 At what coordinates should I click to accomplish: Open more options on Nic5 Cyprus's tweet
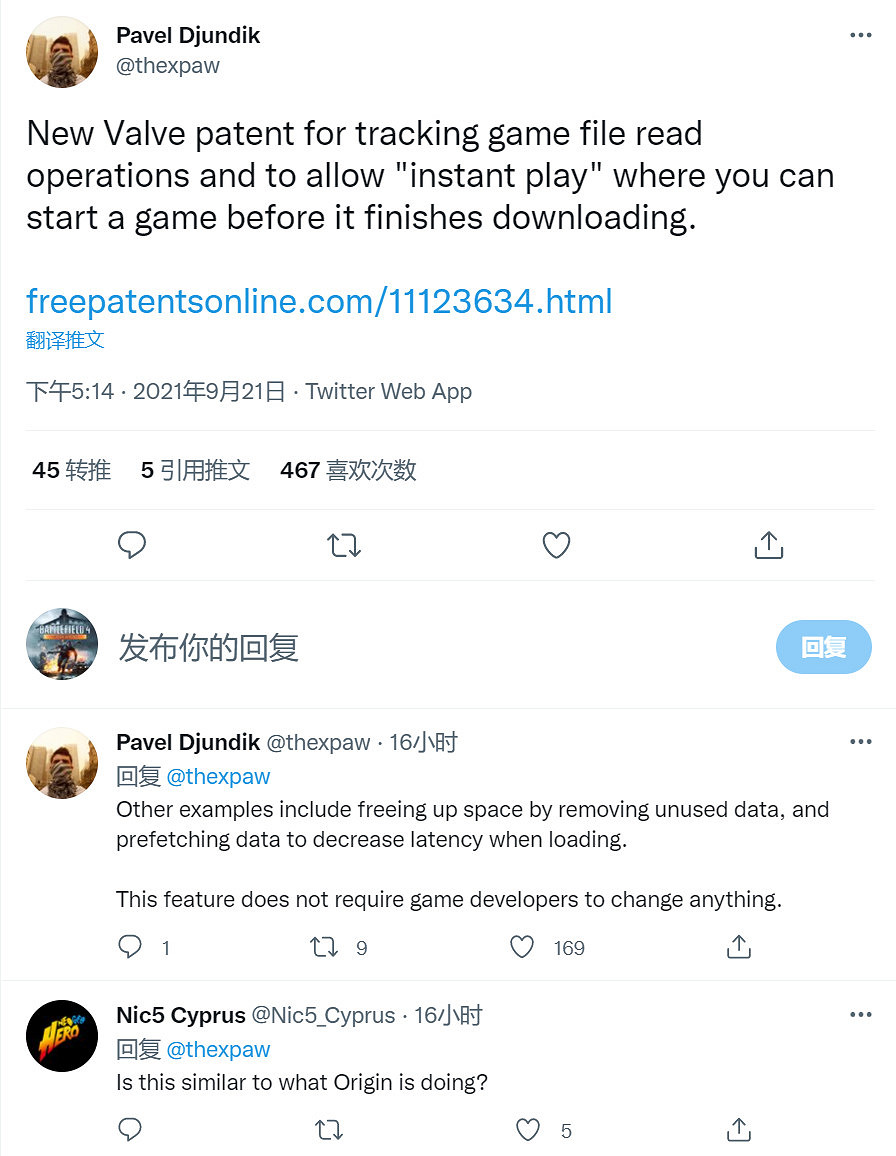860,1014
